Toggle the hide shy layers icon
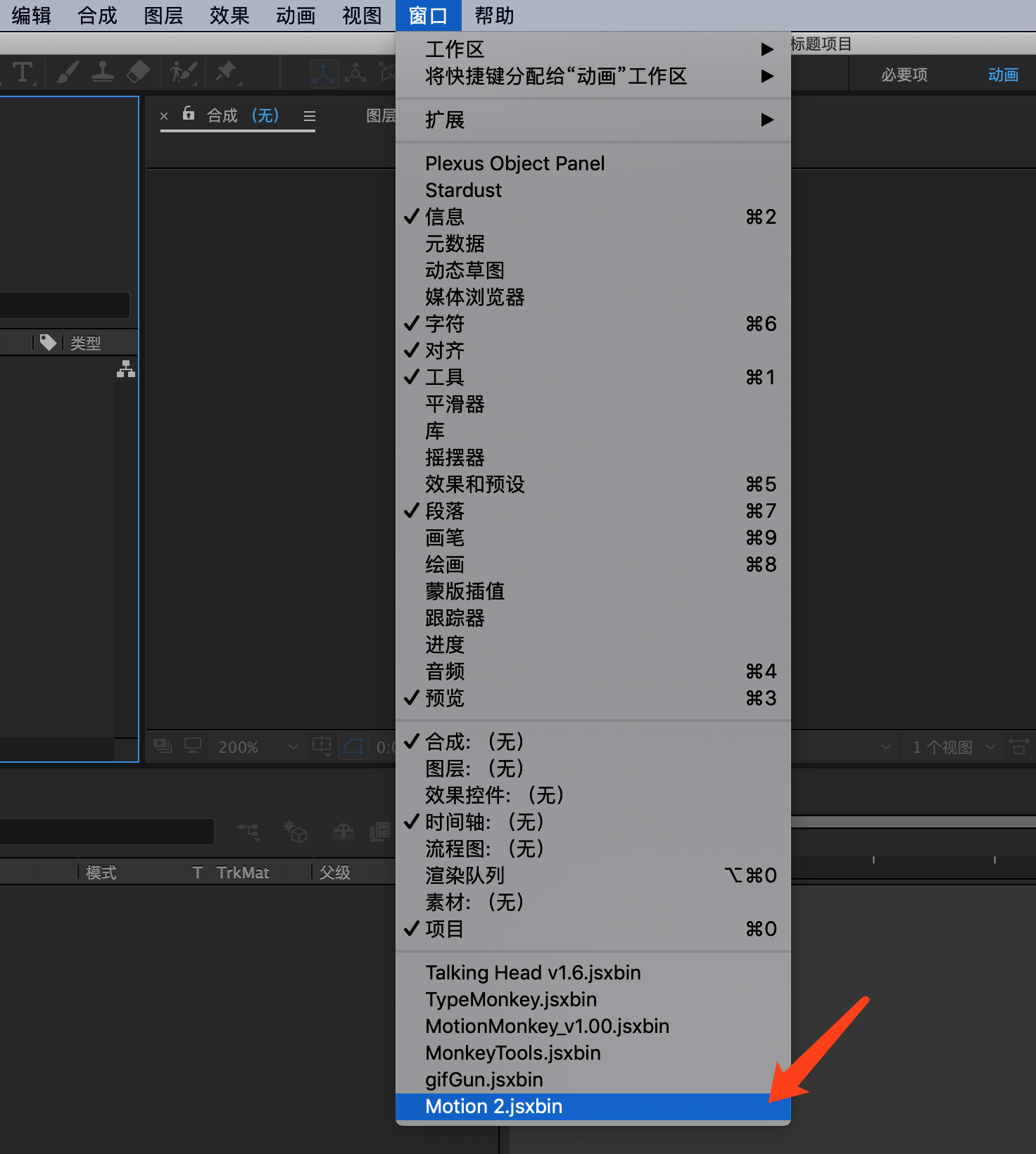Screen dimensions: 1036x1154 pyautogui.click(x=343, y=832)
